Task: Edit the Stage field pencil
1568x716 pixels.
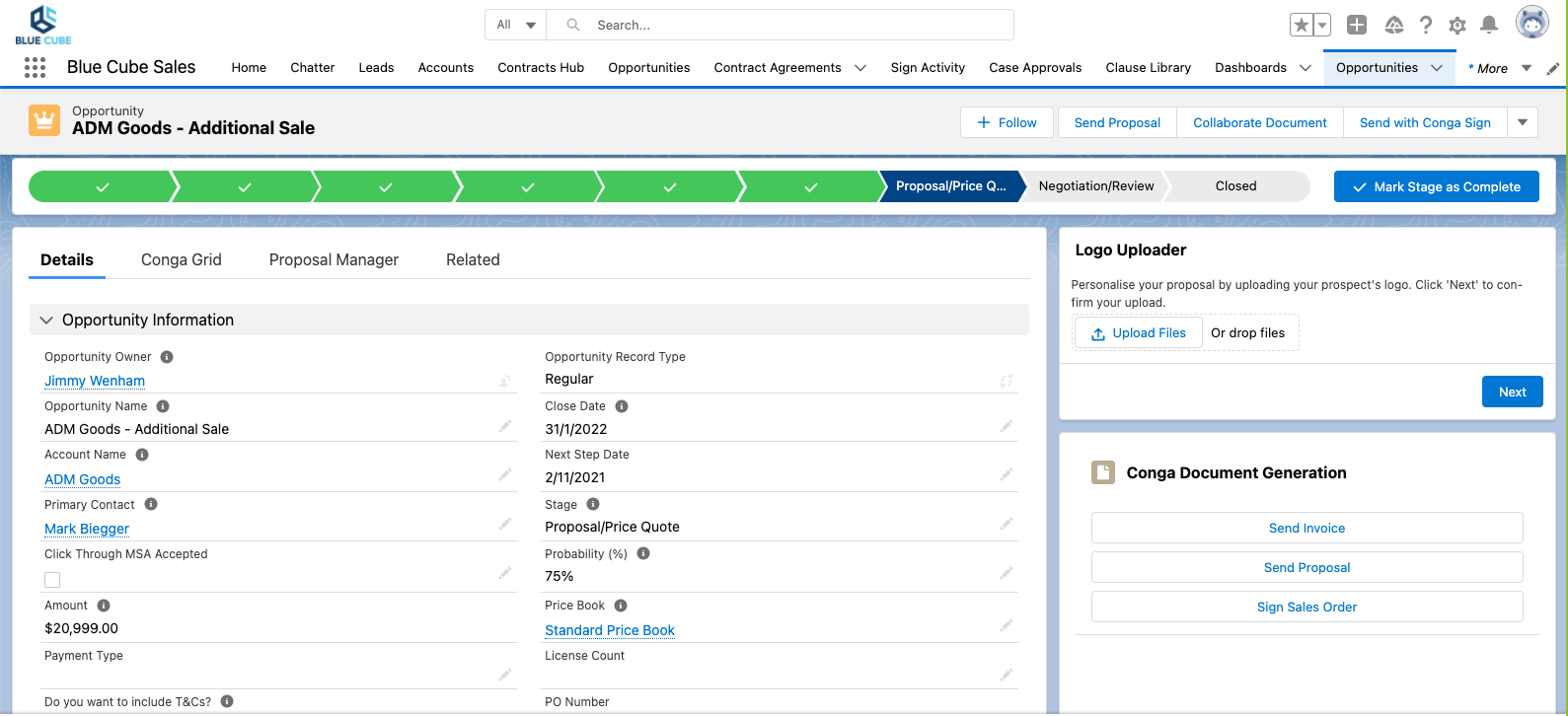Action: click(x=1007, y=524)
